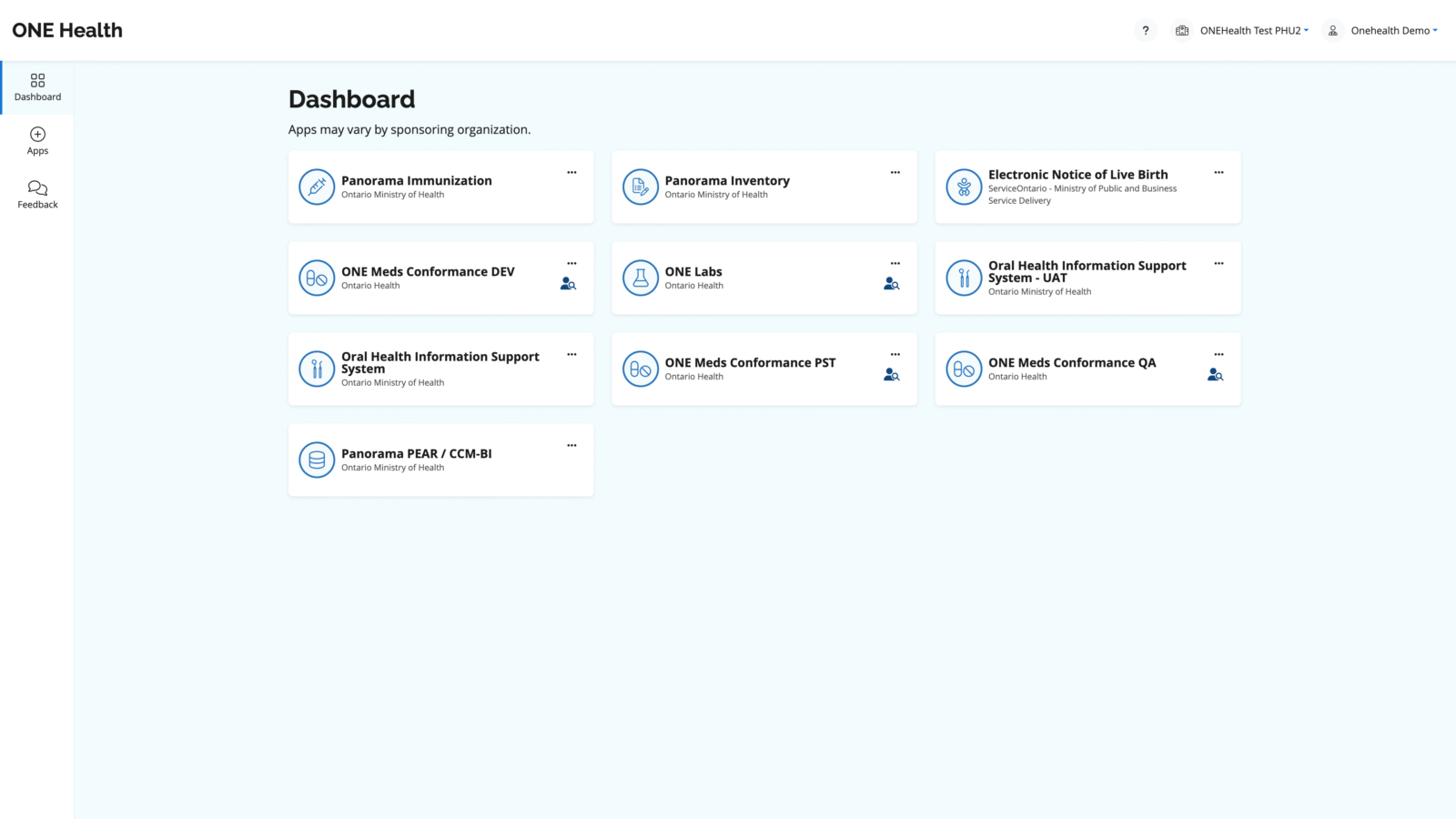Click the ONE Meds Conformance PST pill icon
This screenshot has width=1456, height=819.
(x=641, y=369)
